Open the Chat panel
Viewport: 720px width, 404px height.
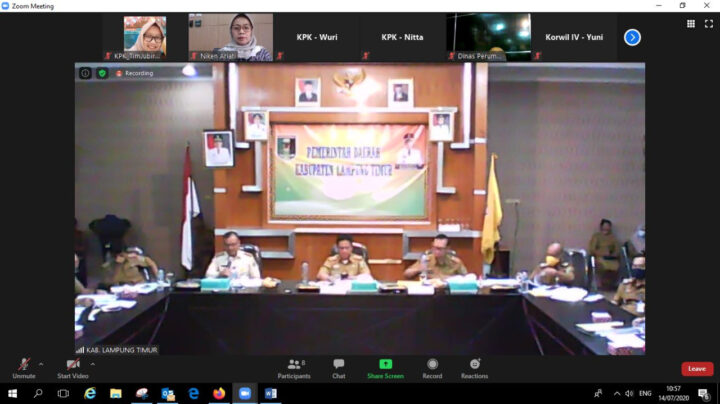pos(339,366)
